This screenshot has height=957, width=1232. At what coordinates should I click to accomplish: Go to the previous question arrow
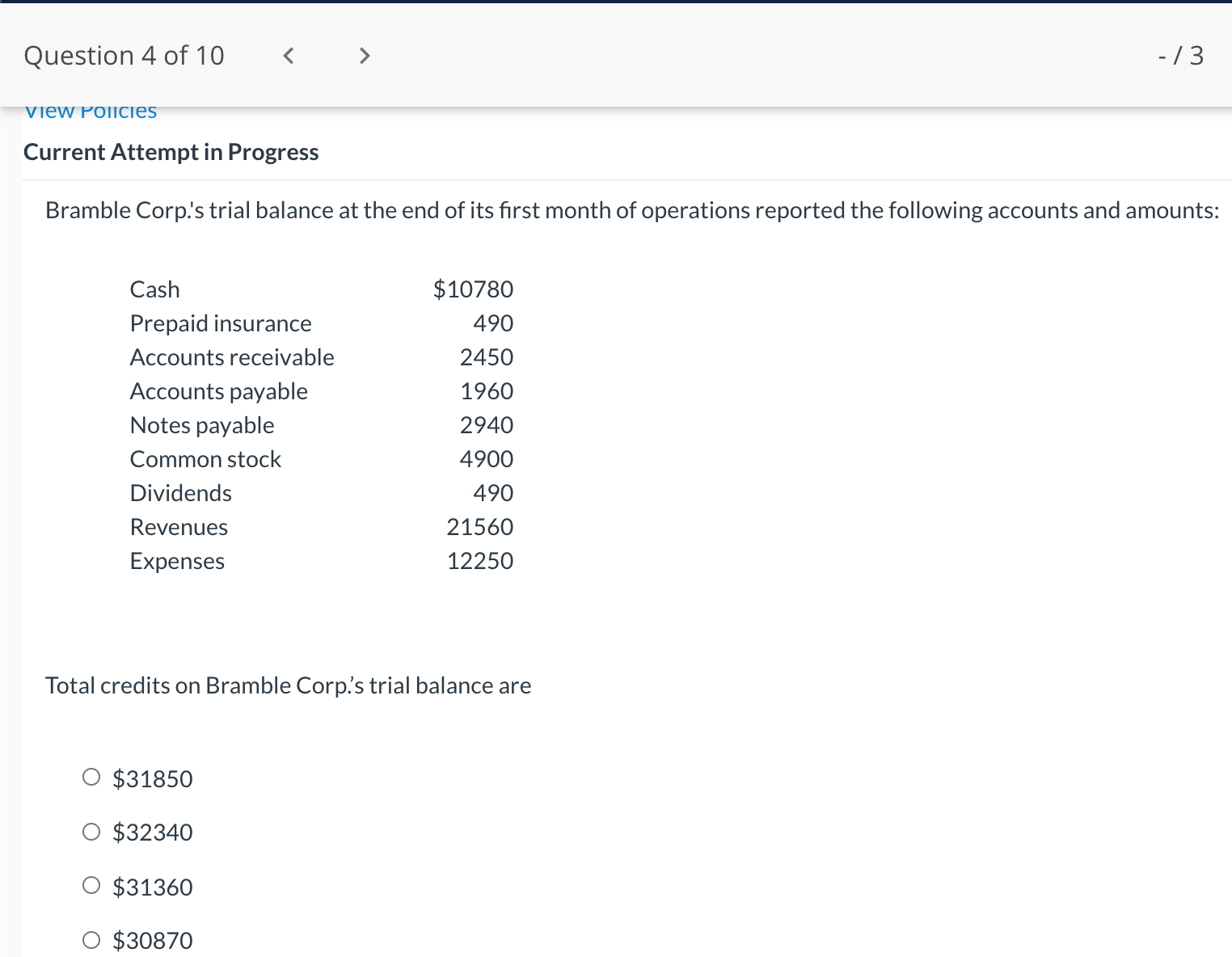coord(288,56)
